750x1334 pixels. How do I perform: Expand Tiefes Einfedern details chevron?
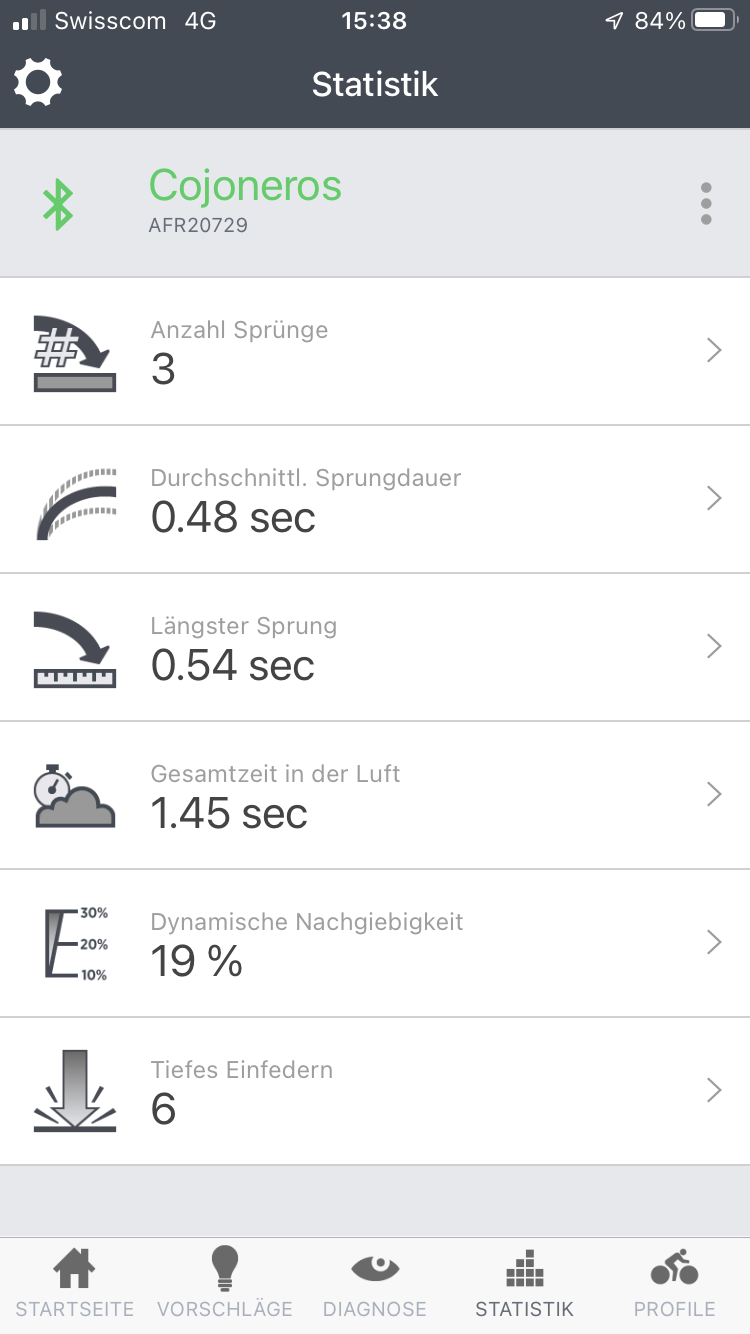coord(714,1091)
